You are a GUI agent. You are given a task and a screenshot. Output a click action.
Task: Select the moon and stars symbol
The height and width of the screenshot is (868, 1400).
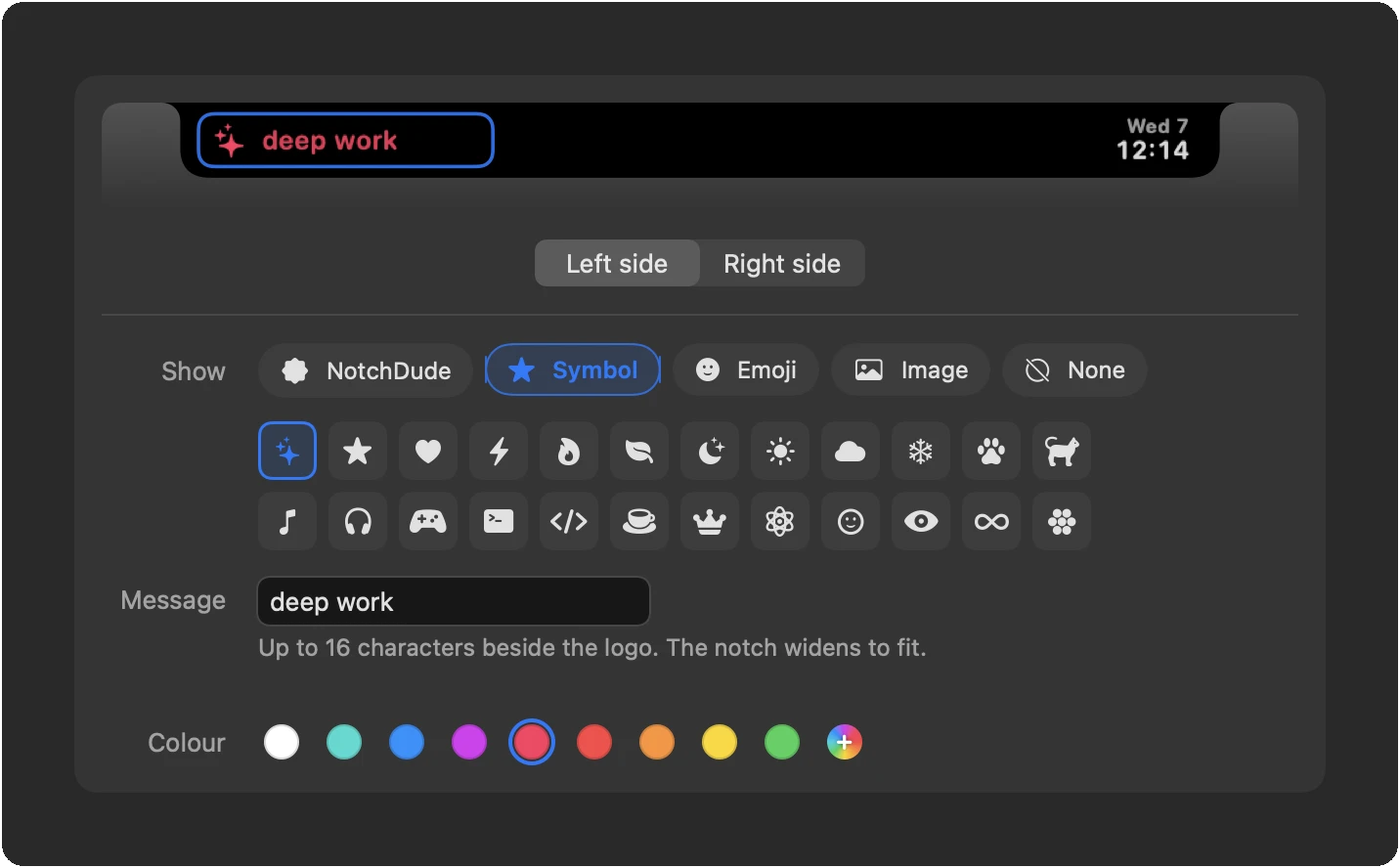[710, 451]
